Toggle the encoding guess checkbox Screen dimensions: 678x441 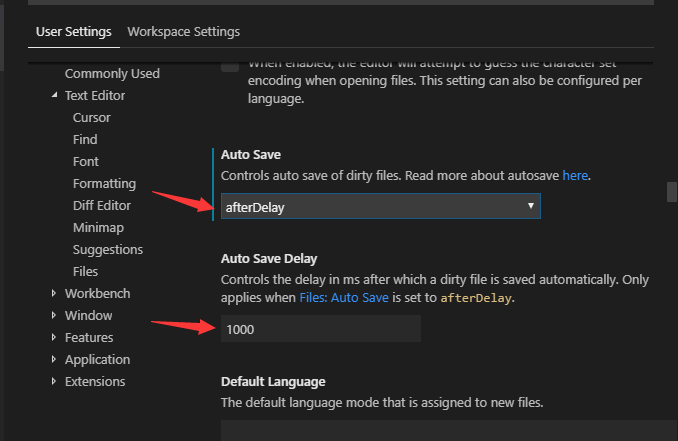click(x=230, y=65)
